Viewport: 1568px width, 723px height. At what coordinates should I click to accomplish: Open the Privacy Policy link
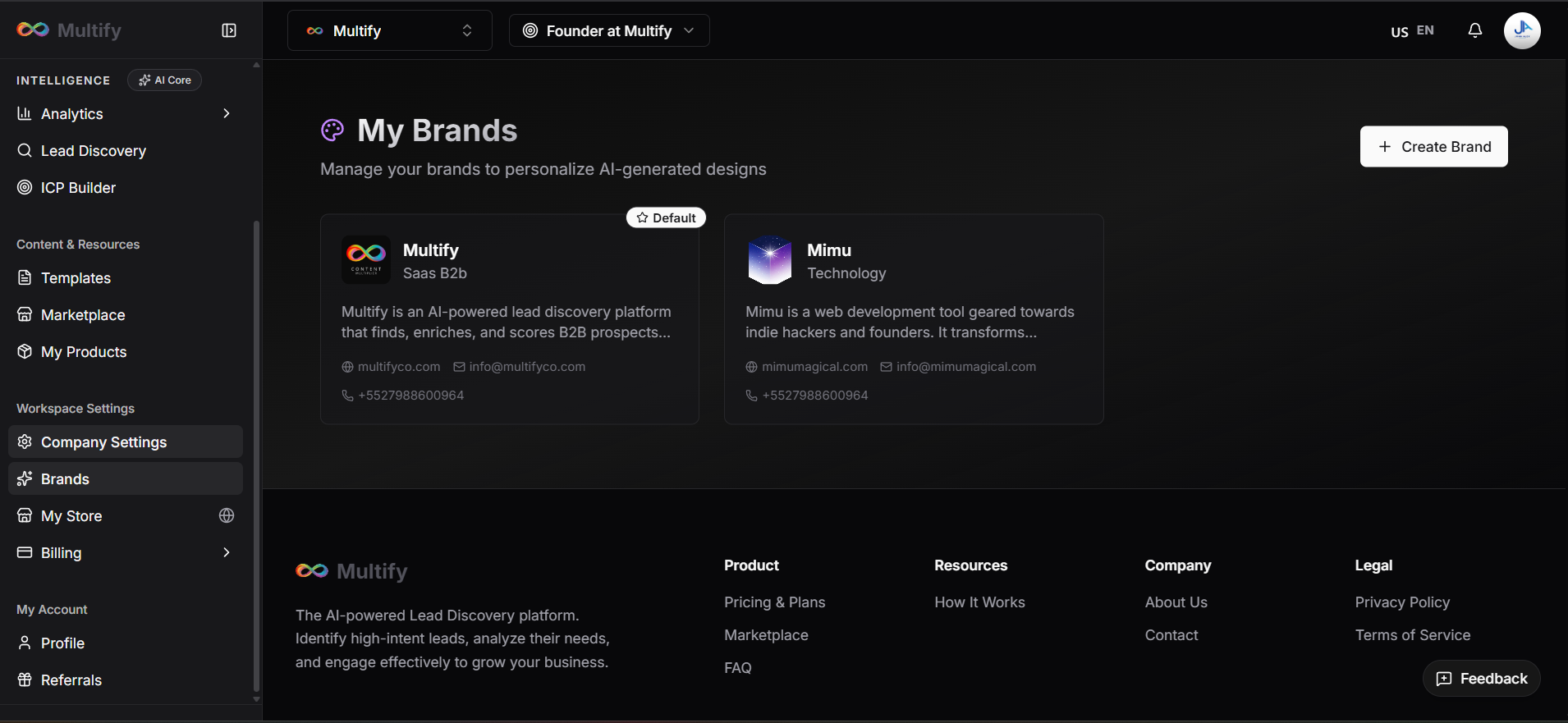[x=1401, y=602]
